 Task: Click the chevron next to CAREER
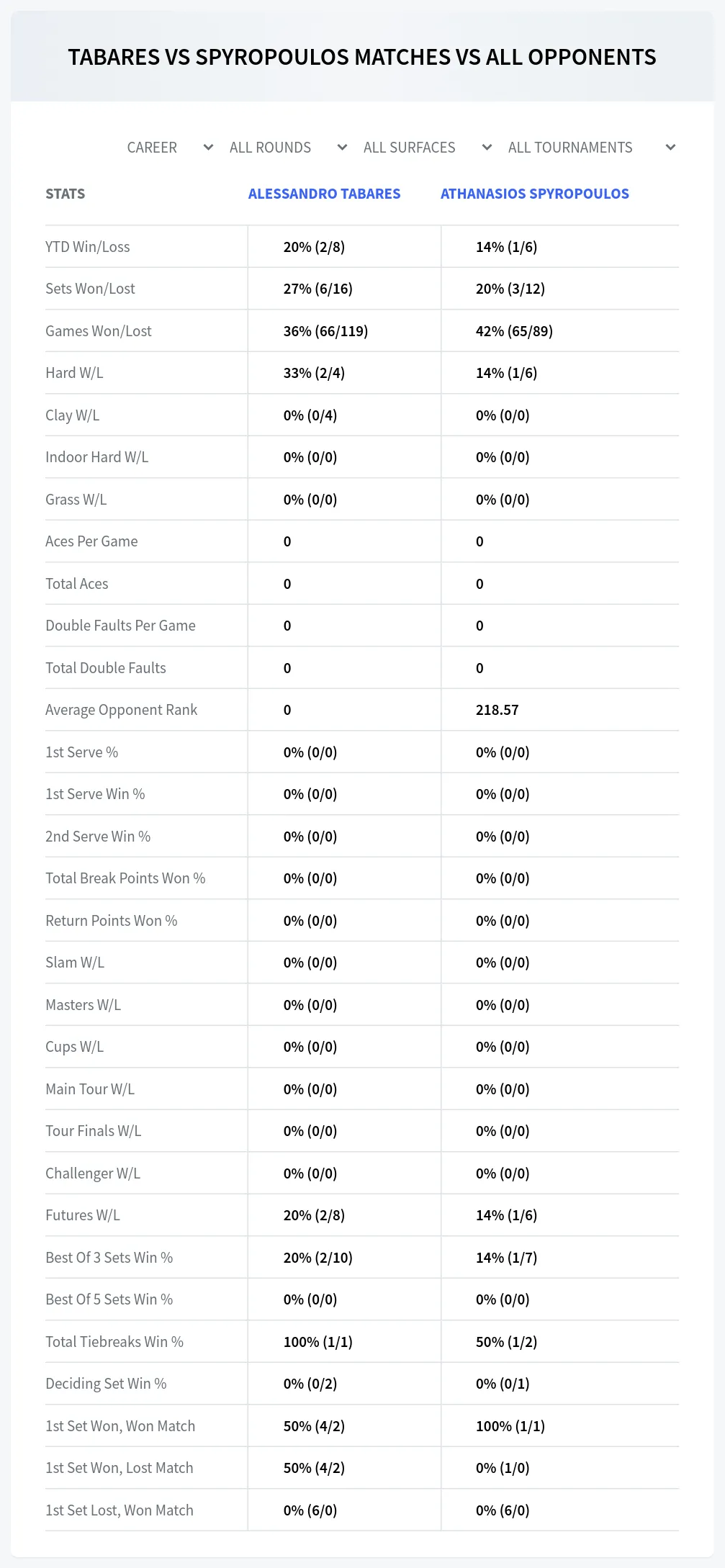(209, 148)
